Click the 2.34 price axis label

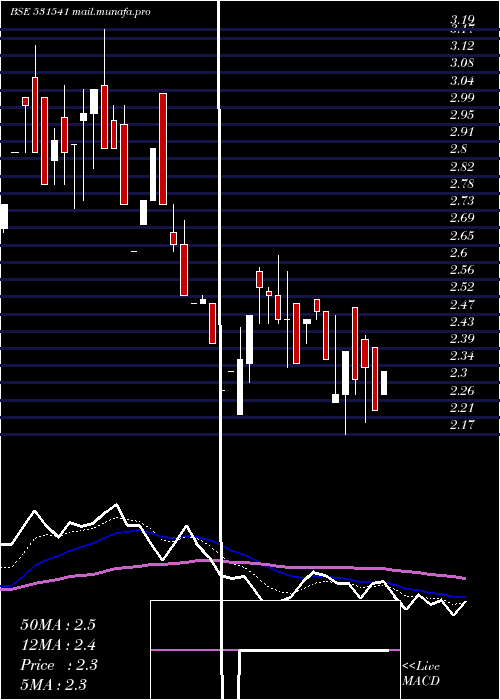click(x=462, y=356)
